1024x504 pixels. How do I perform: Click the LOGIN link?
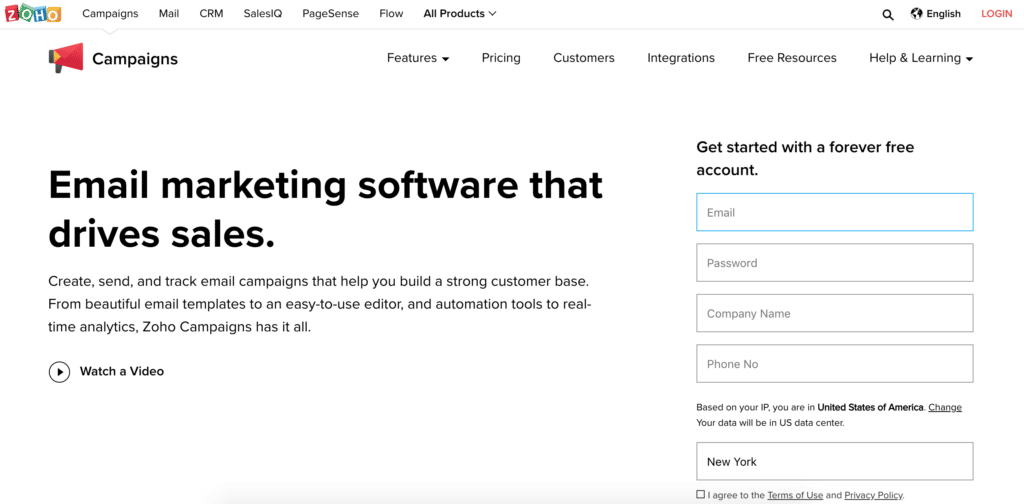point(997,14)
